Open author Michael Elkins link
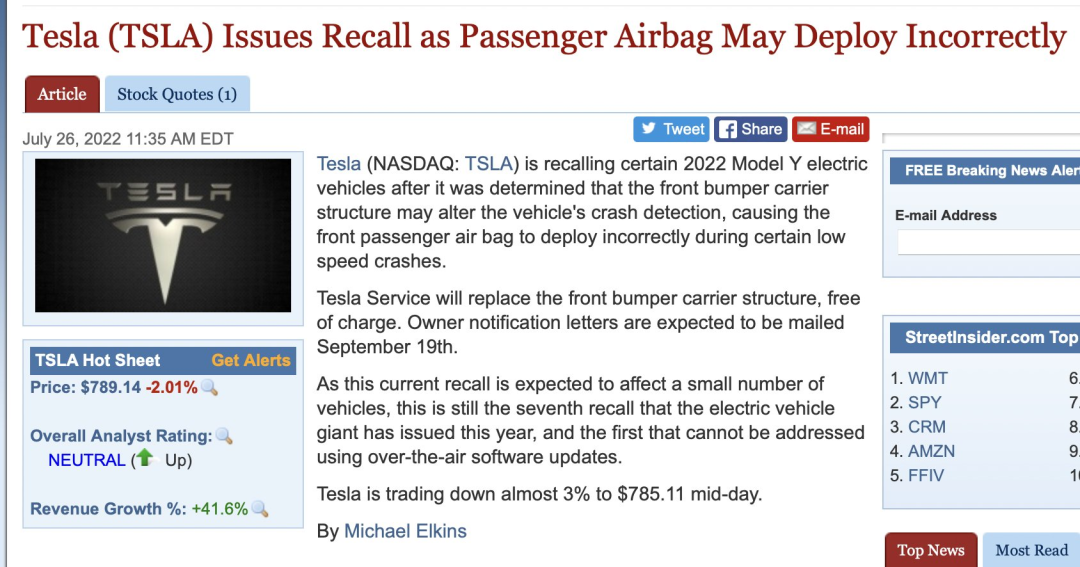Image resolution: width=1080 pixels, height=567 pixels. (405, 531)
